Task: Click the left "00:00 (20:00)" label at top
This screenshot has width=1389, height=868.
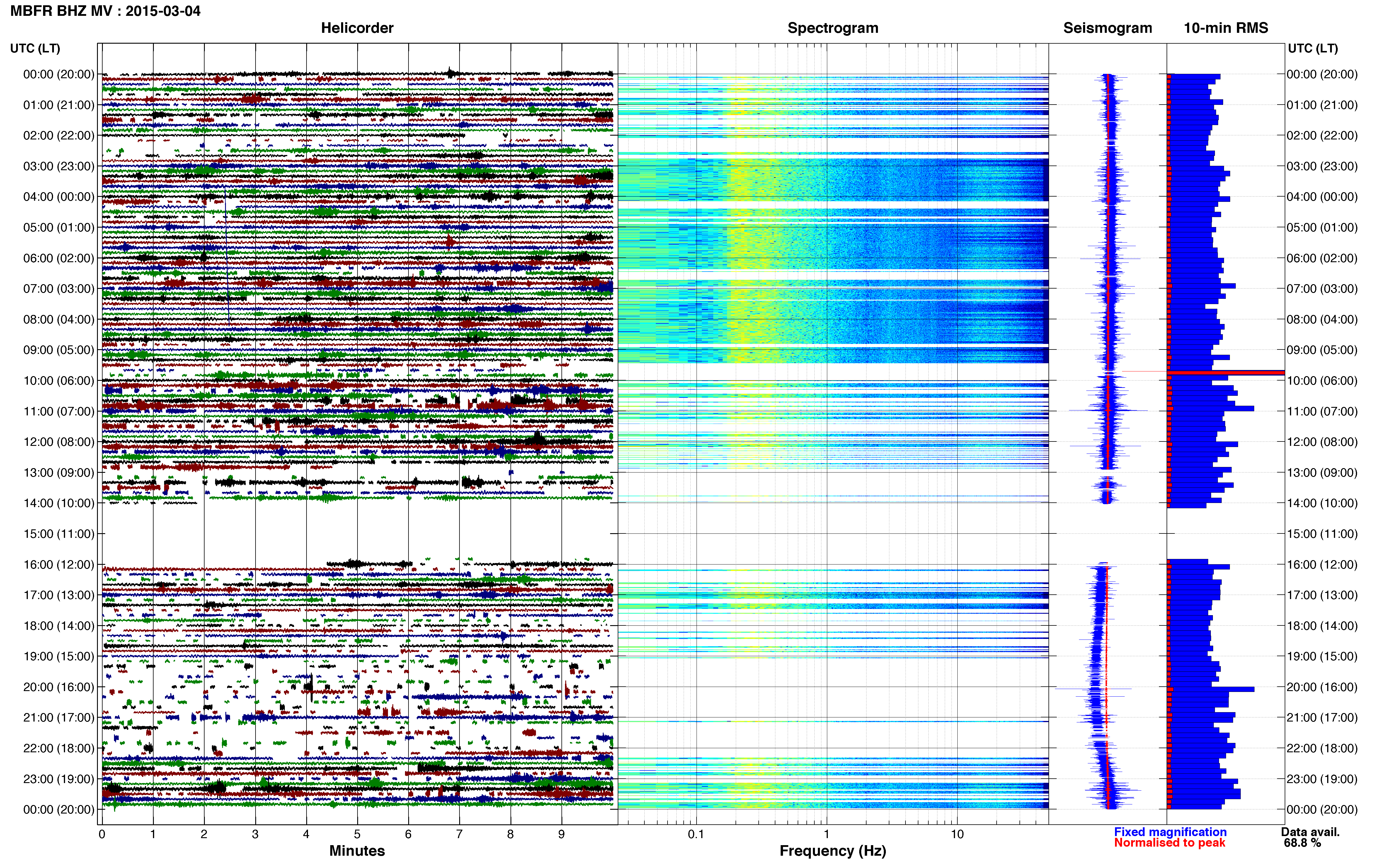Action: [x=59, y=74]
